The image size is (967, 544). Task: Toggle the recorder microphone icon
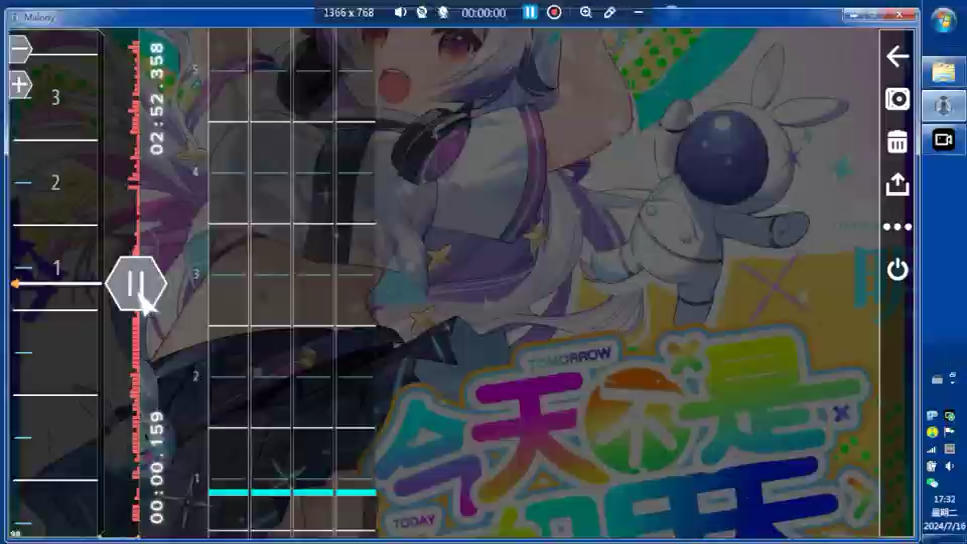(443, 12)
